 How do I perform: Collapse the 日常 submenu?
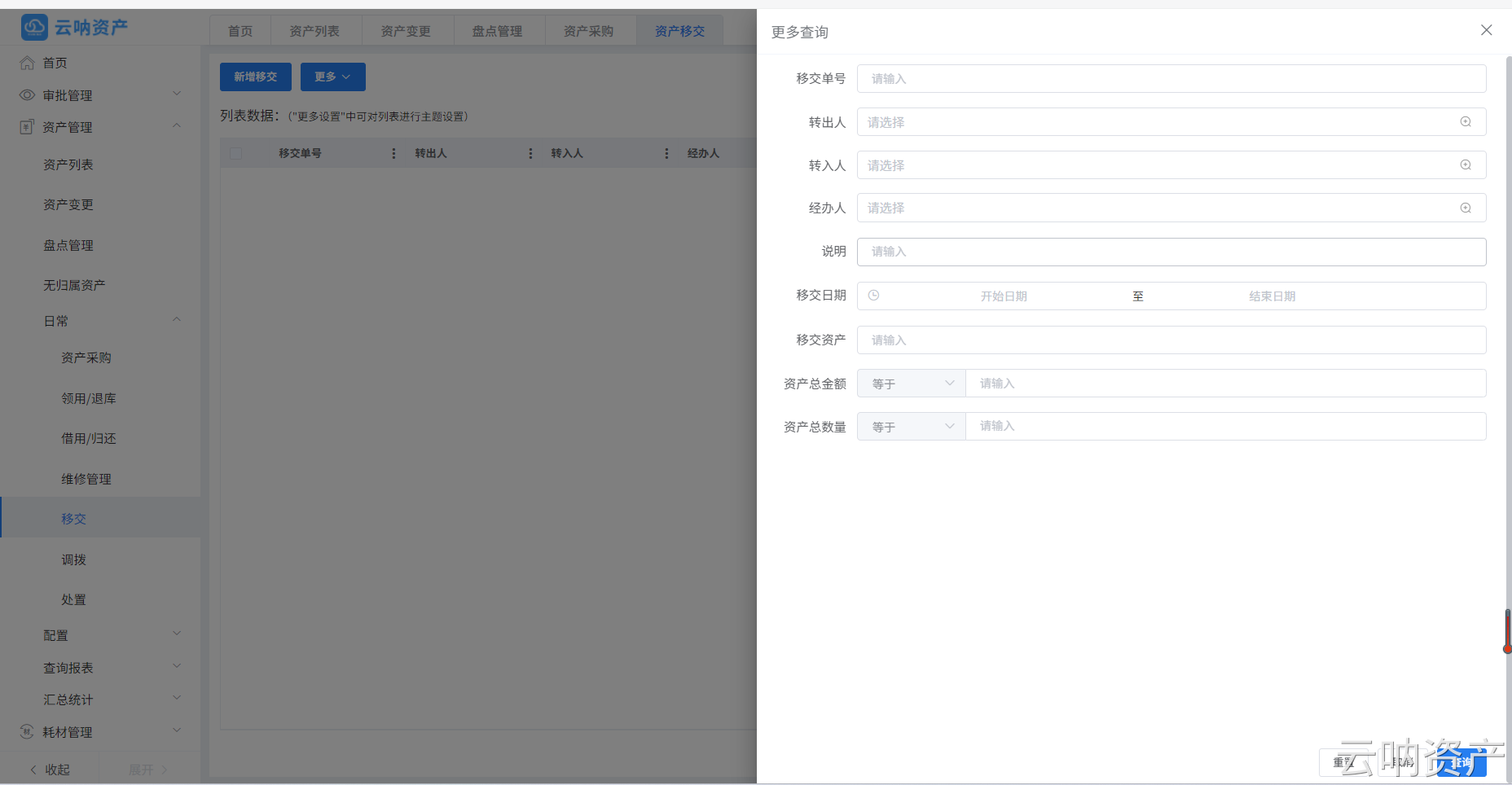177,320
